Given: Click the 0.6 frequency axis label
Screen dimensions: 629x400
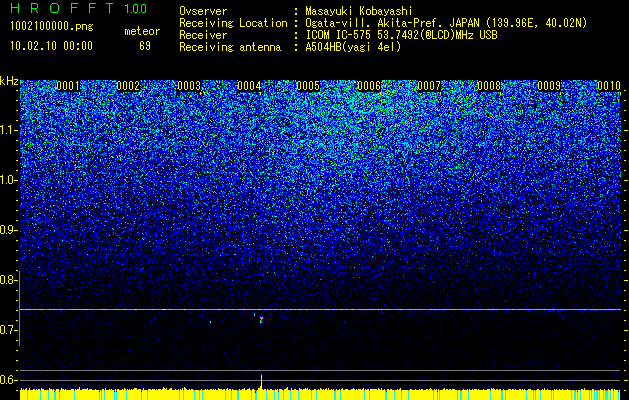Looking at the screenshot, I should 7,380.
